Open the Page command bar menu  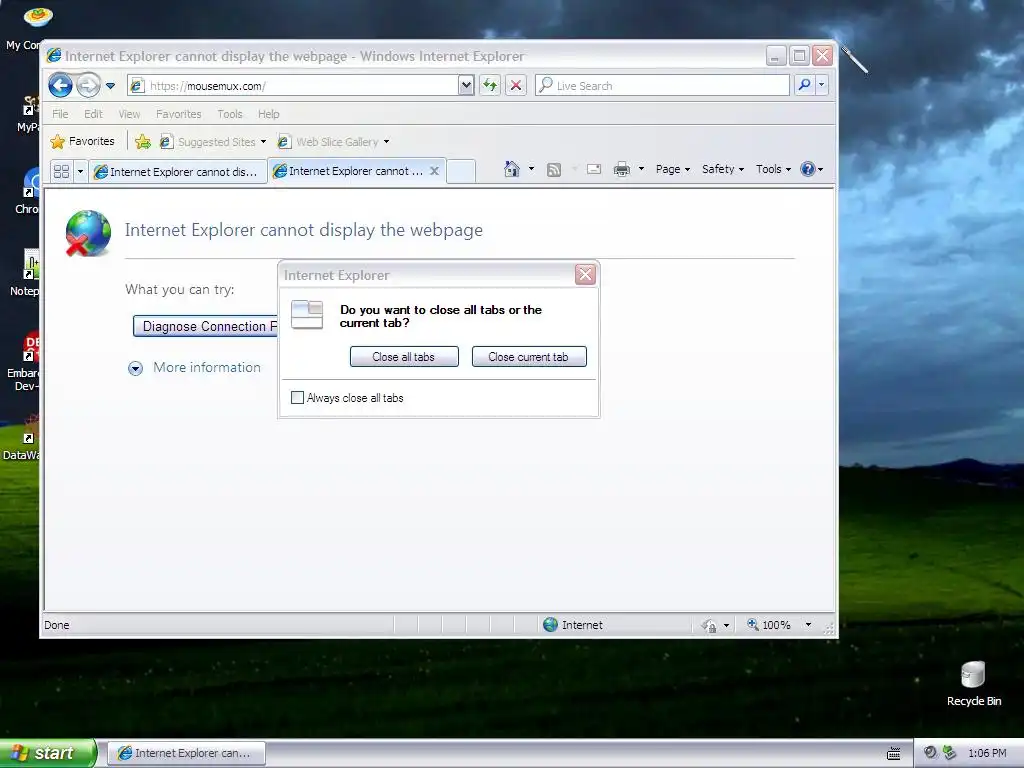[x=673, y=169]
